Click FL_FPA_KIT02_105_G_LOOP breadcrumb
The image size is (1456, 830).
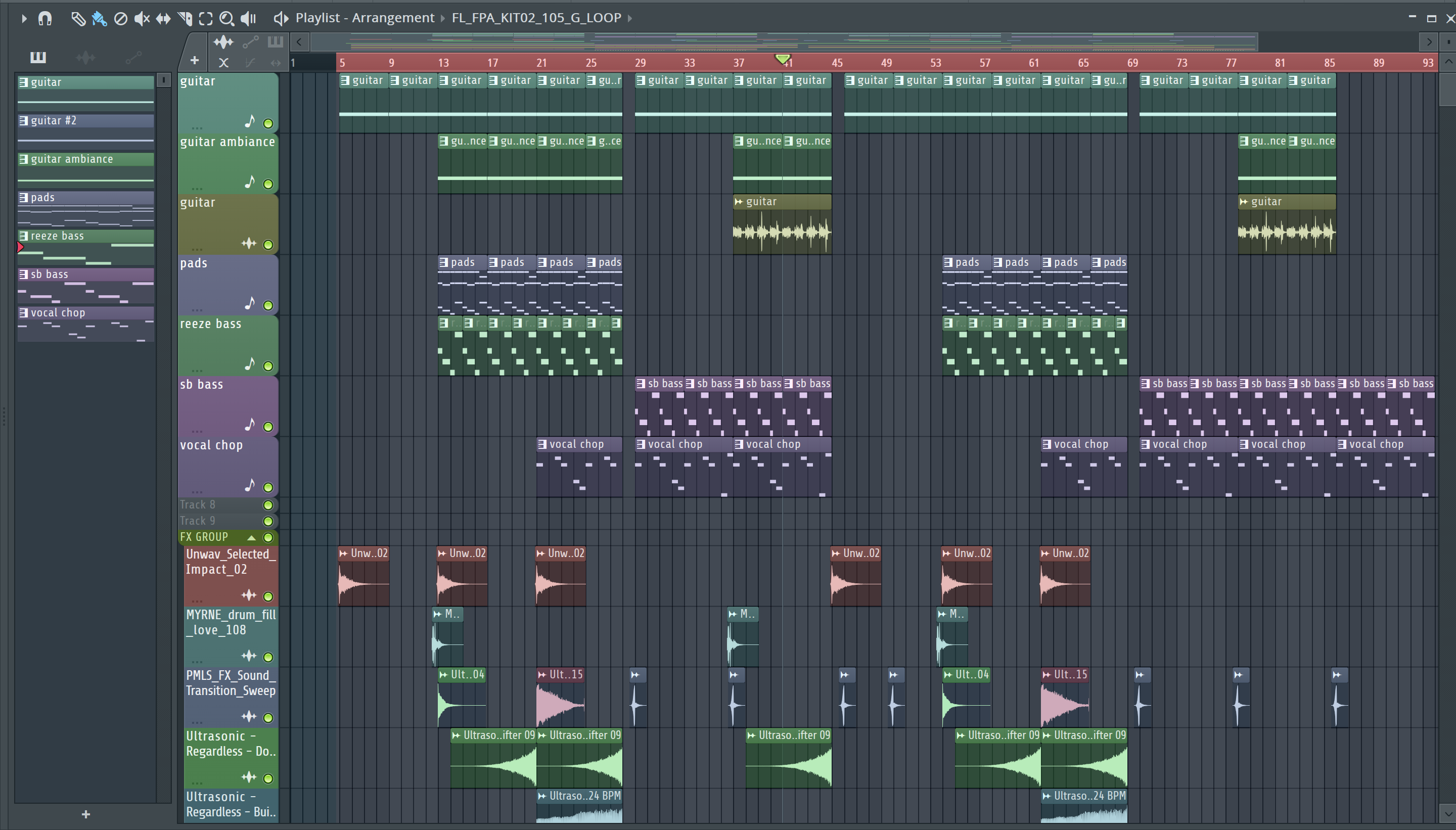point(536,18)
